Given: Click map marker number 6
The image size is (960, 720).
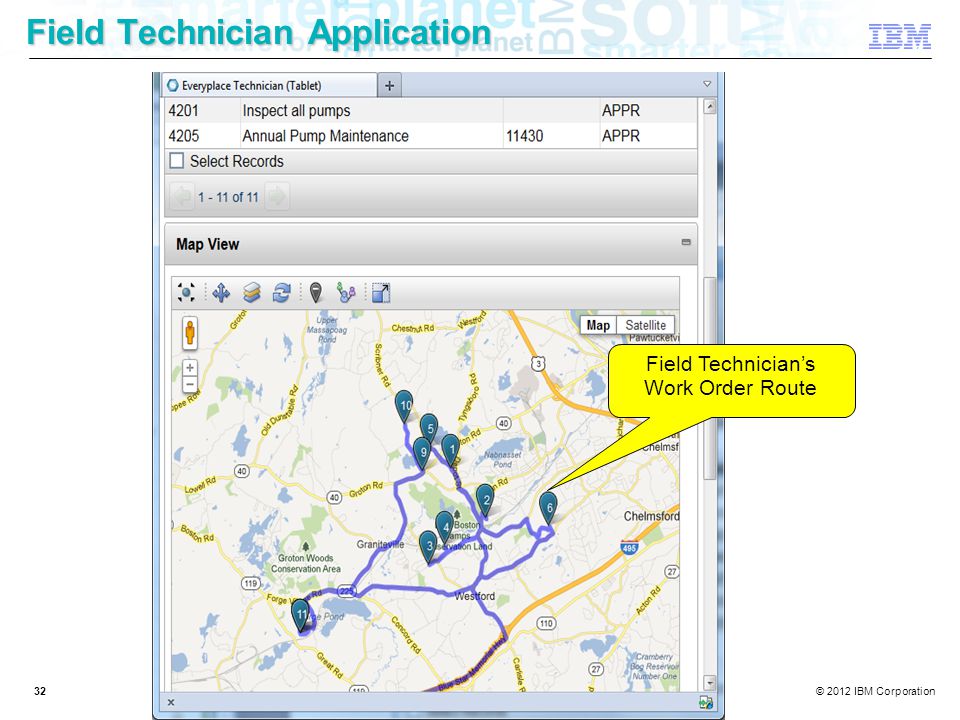Looking at the screenshot, I should pyautogui.click(x=549, y=508).
